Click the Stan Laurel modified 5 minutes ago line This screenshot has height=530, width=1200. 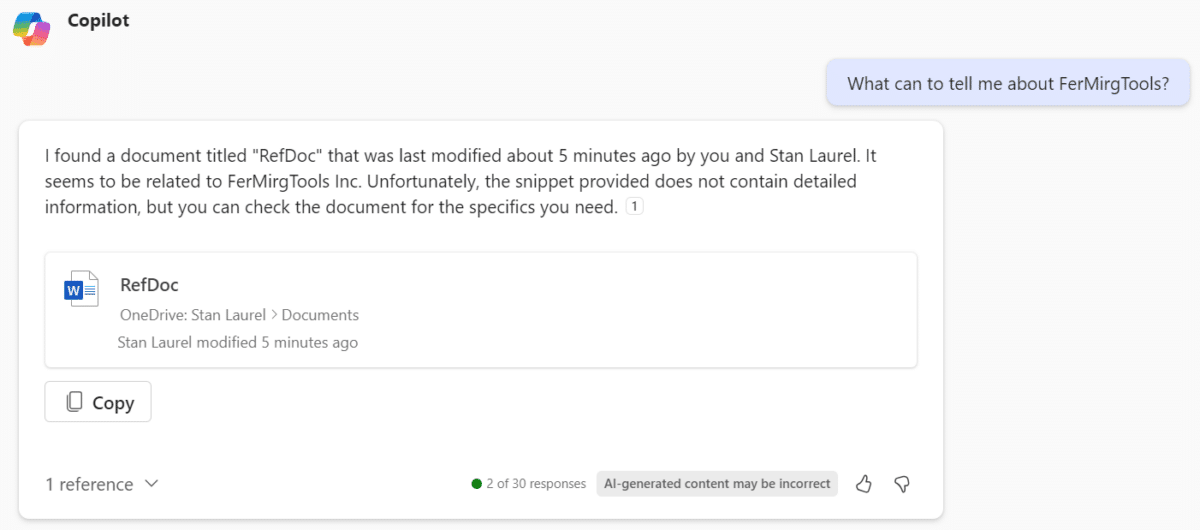pos(238,342)
